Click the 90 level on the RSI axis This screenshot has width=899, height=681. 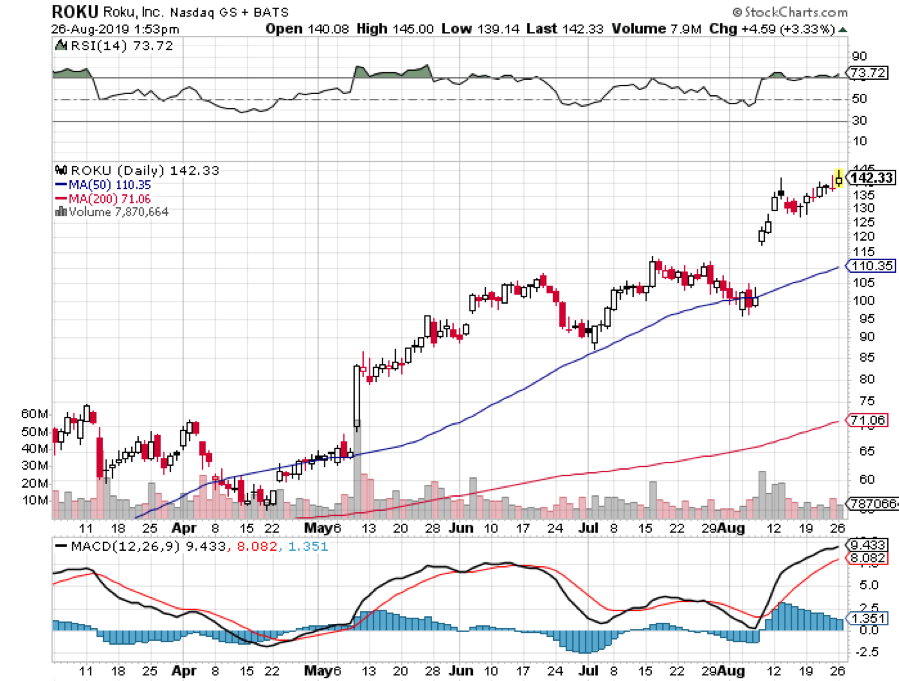pyautogui.click(x=859, y=56)
